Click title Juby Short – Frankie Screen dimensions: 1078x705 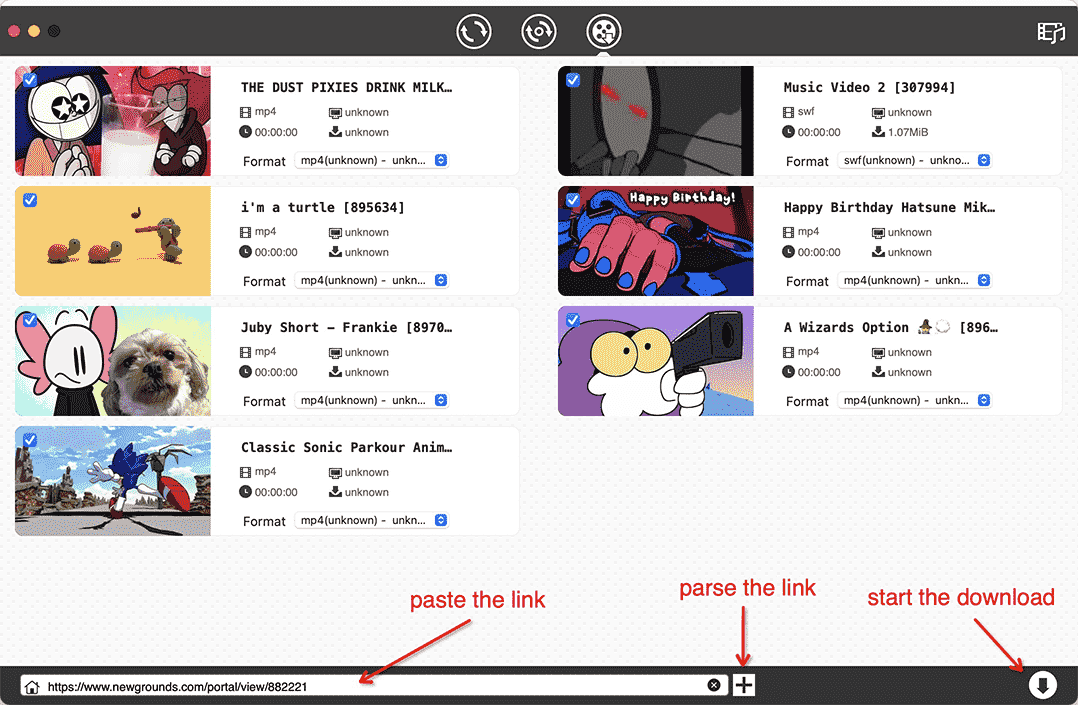point(346,327)
